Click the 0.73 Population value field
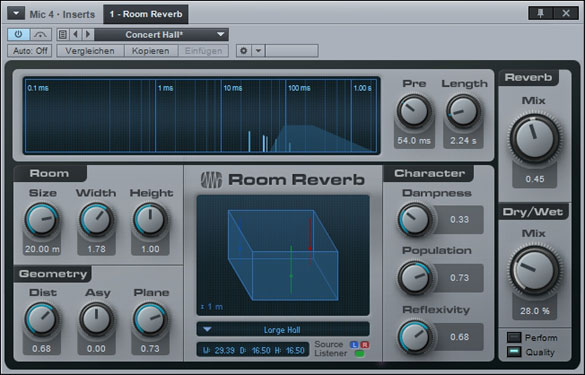 (x=459, y=278)
